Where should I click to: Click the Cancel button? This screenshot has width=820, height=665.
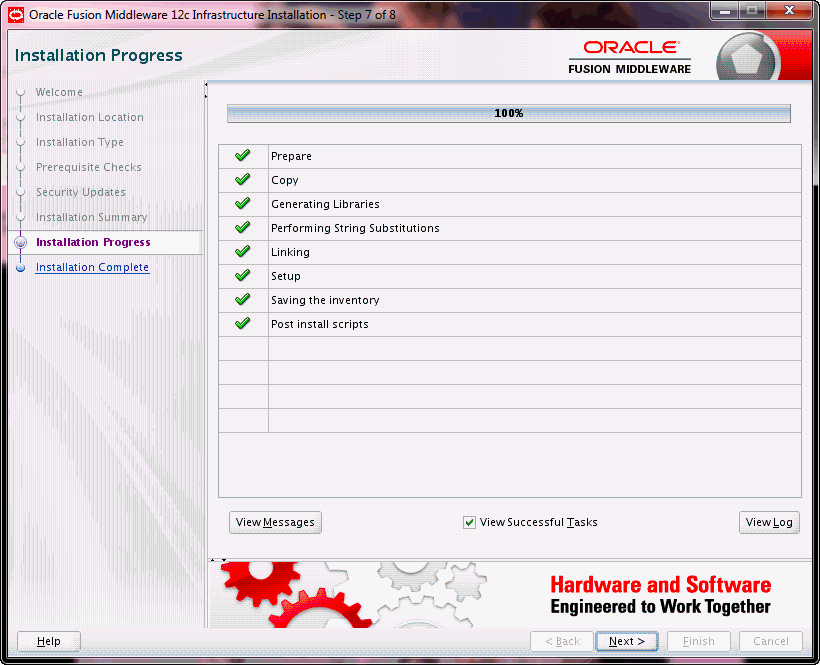coord(771,641)
